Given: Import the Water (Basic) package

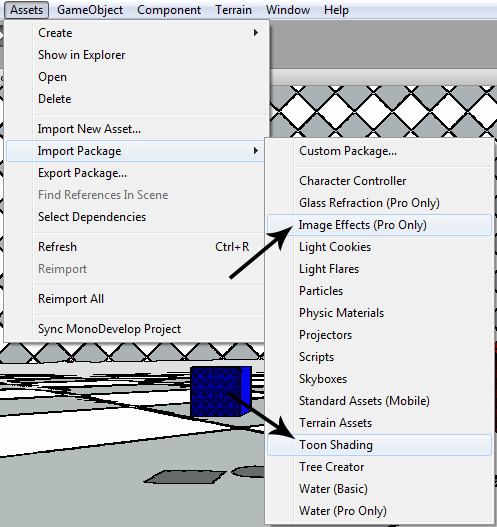Looking at the screenshot, I should point(379,489).
